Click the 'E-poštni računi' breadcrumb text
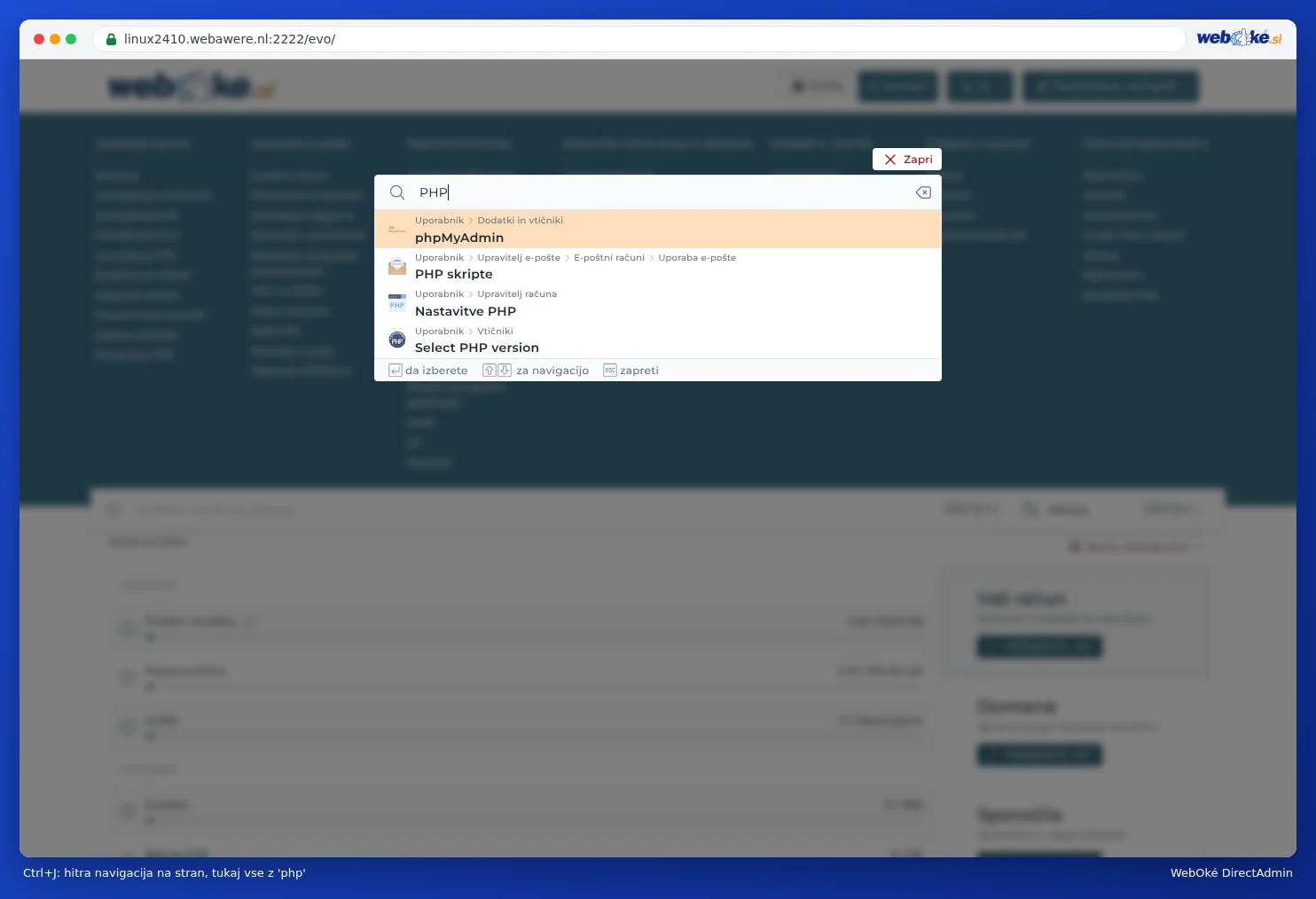The width and height of the screenshot is (1316, 899). coord(609,258)
